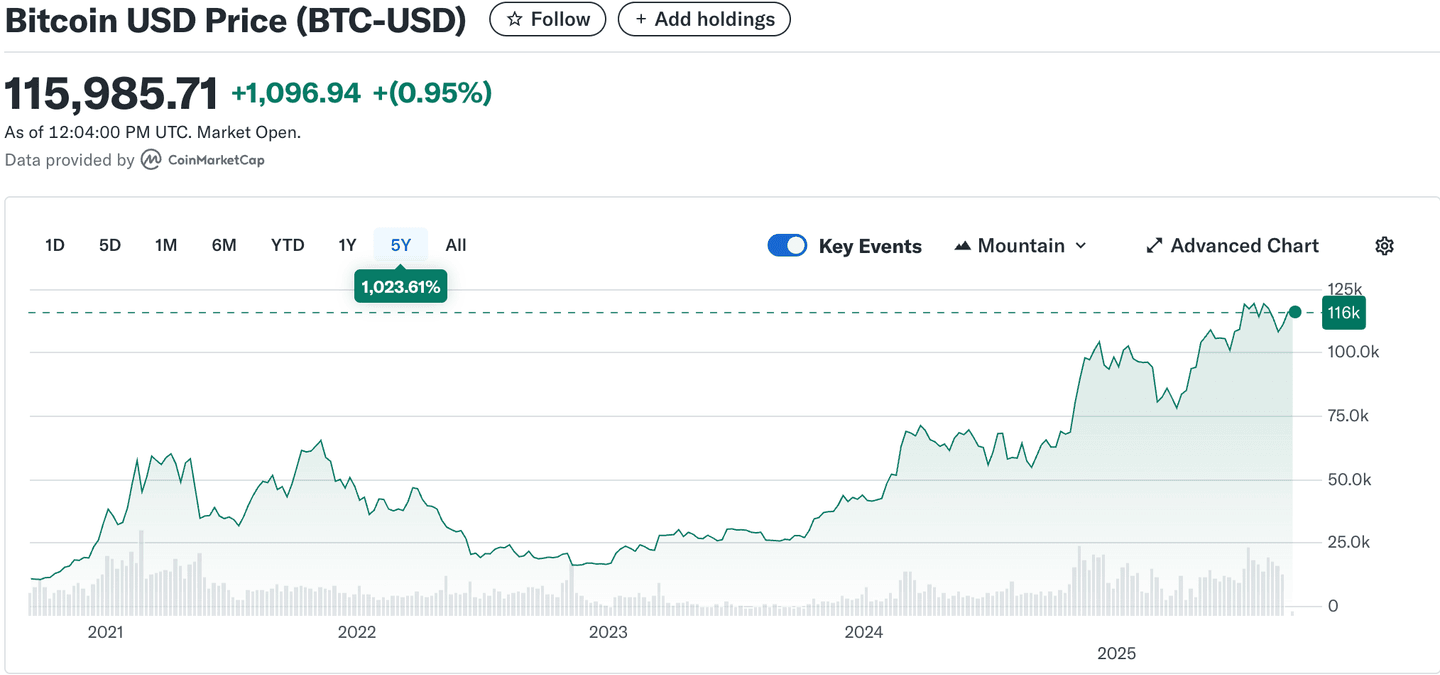
Task: Toggle the Key Events switch off
Action: point(787,246)
